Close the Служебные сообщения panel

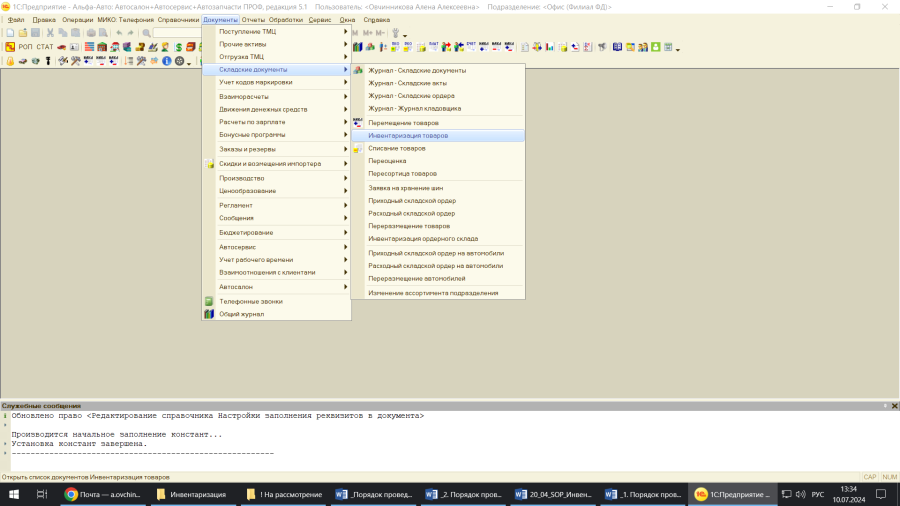894,406
